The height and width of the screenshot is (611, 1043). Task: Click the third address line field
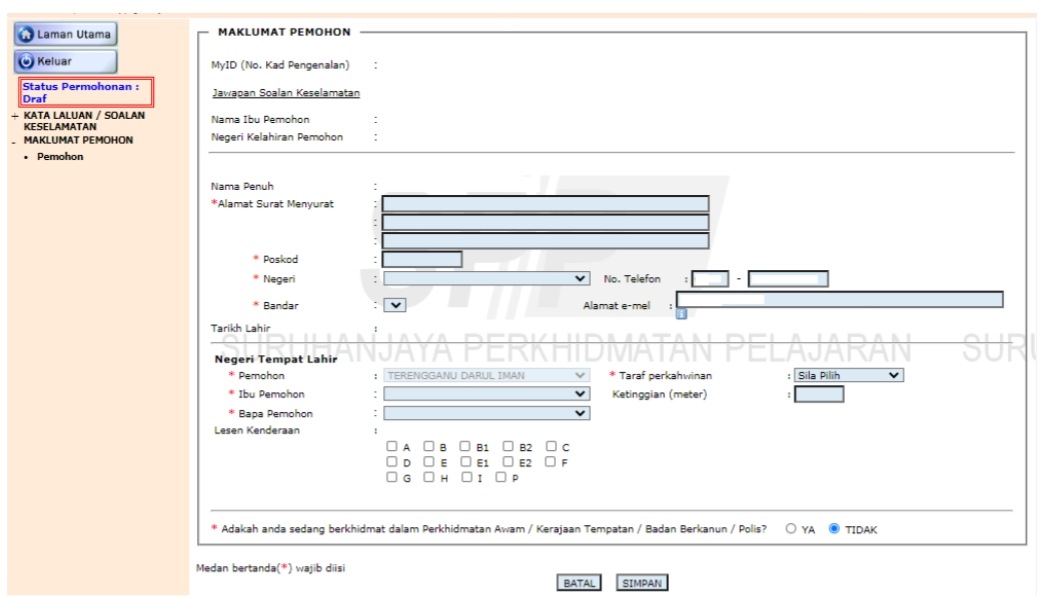545,241
